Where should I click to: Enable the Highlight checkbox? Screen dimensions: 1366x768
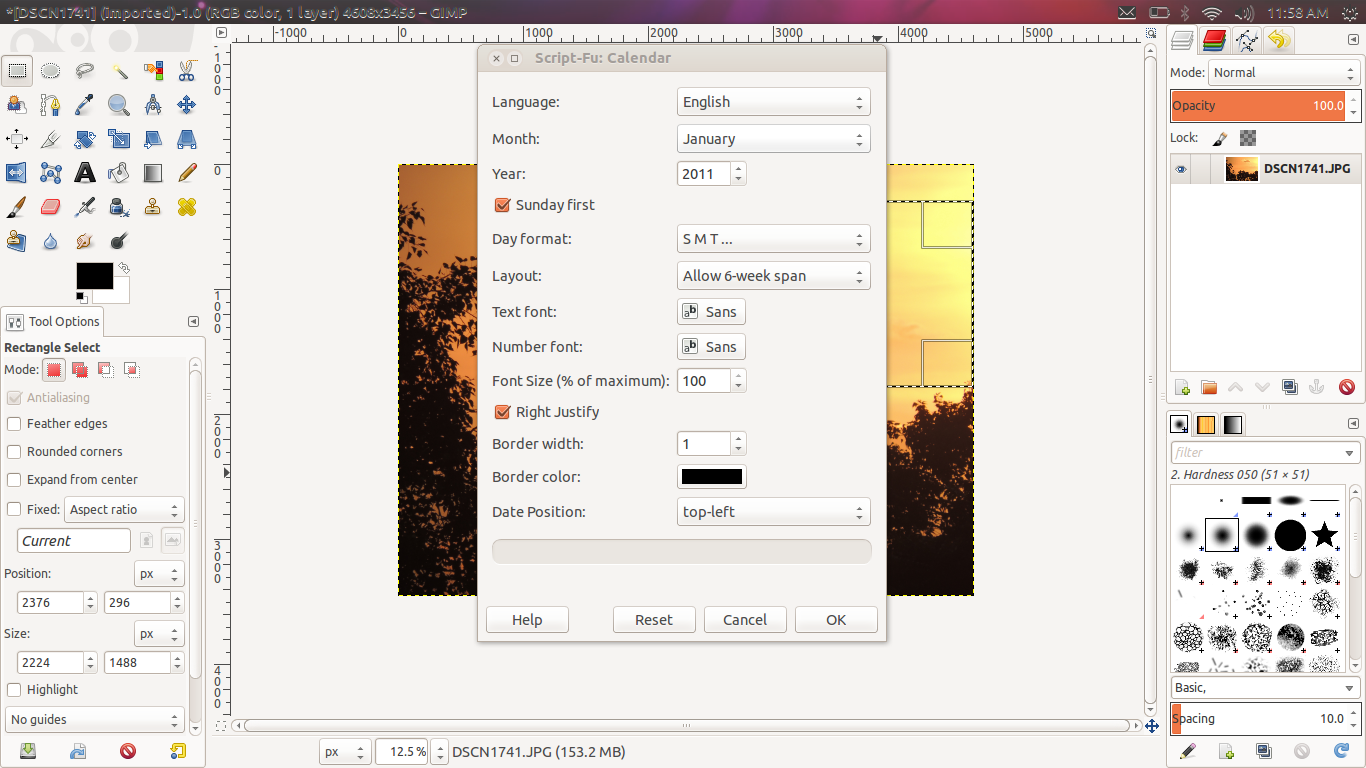point(14,690)
